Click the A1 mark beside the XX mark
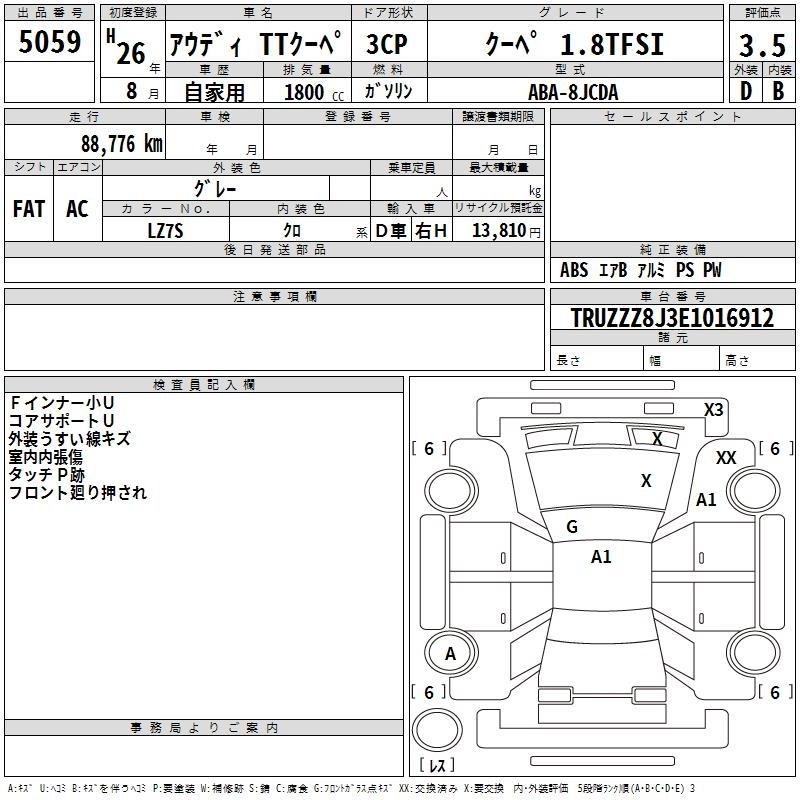 [706, 499]
